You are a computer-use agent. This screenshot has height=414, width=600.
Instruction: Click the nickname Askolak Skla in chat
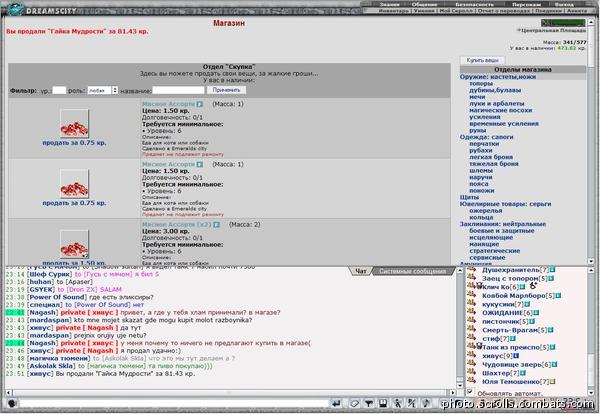click(x=52, y=366)
